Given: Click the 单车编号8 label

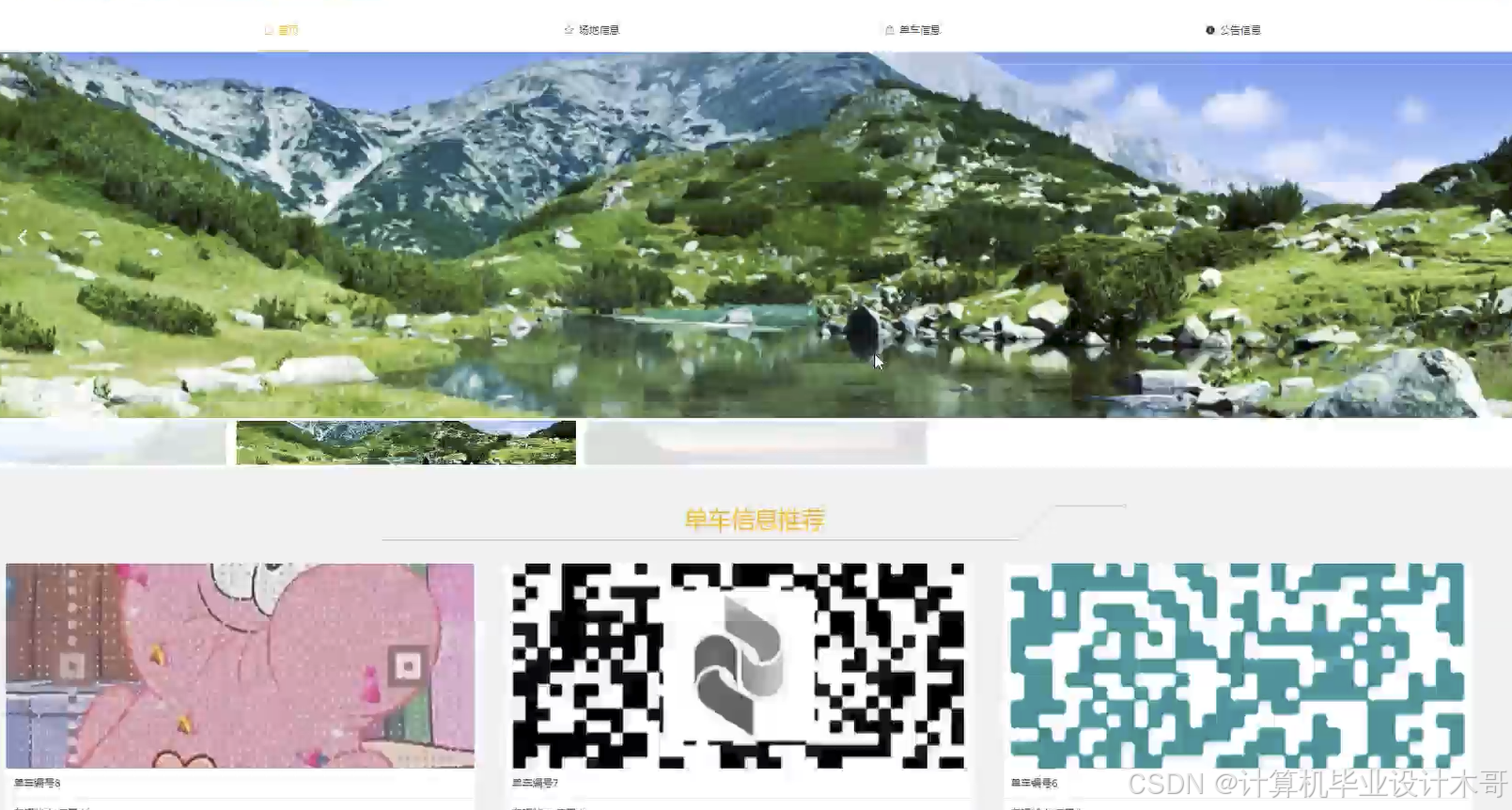Looking at the screenshot, I should (38, 783).
